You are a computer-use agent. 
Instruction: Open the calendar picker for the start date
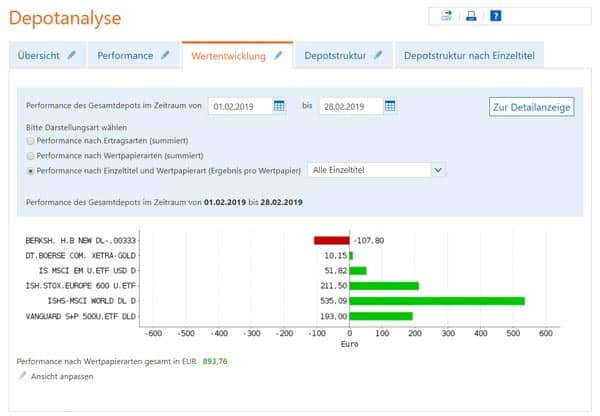pyautogui.click(x=279, y=106)
